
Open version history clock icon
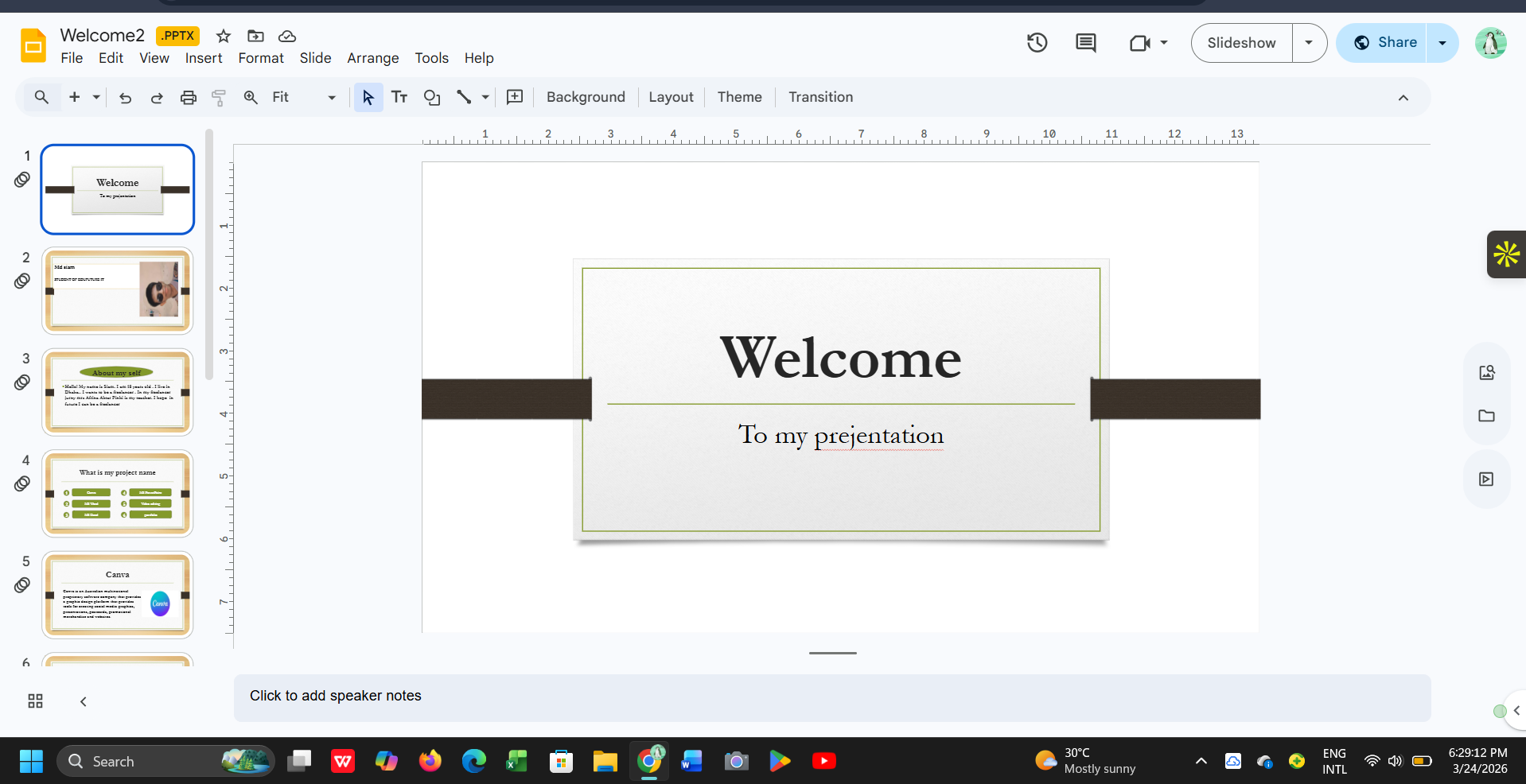1037,43
